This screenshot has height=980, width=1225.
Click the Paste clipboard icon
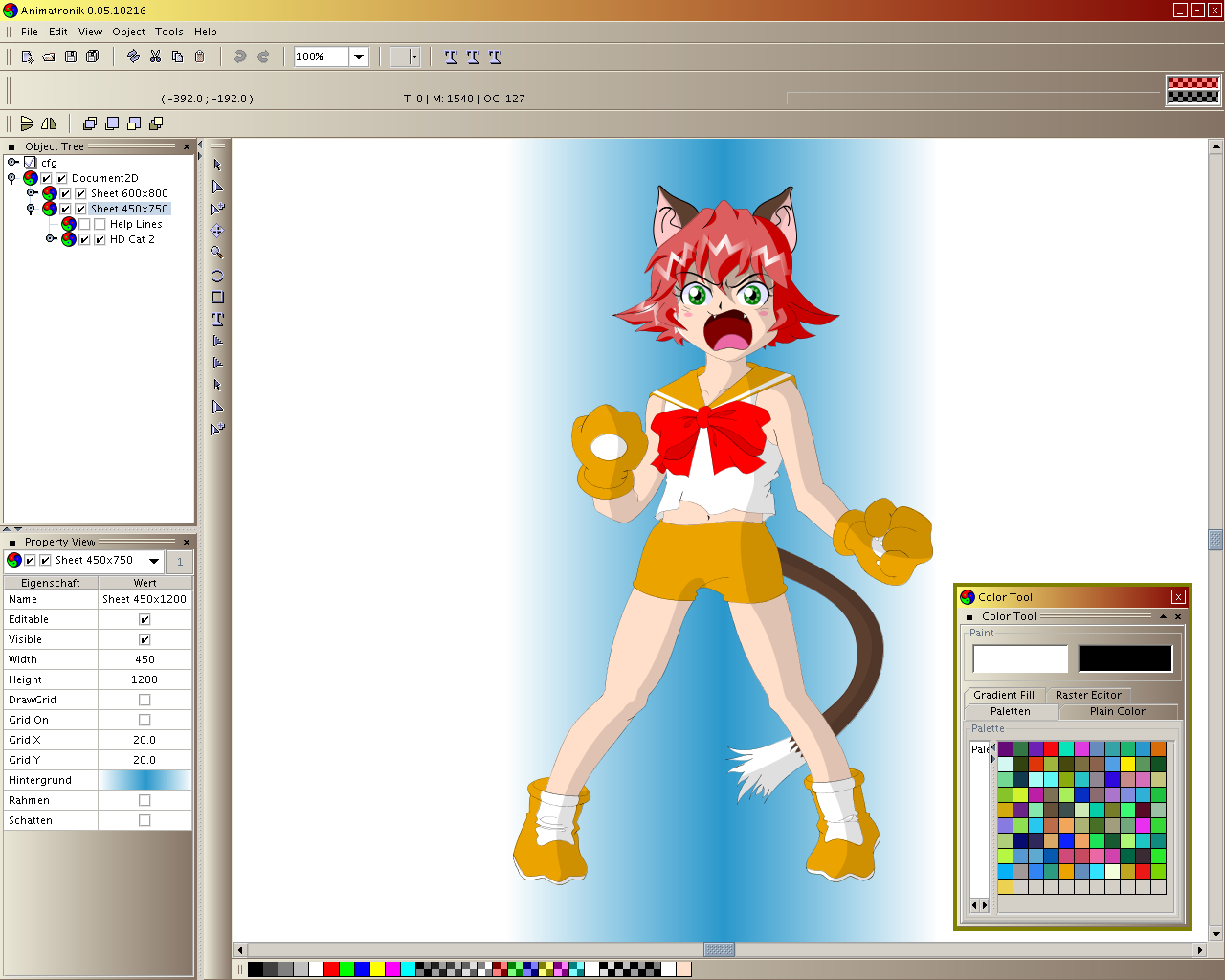(199, 56)
